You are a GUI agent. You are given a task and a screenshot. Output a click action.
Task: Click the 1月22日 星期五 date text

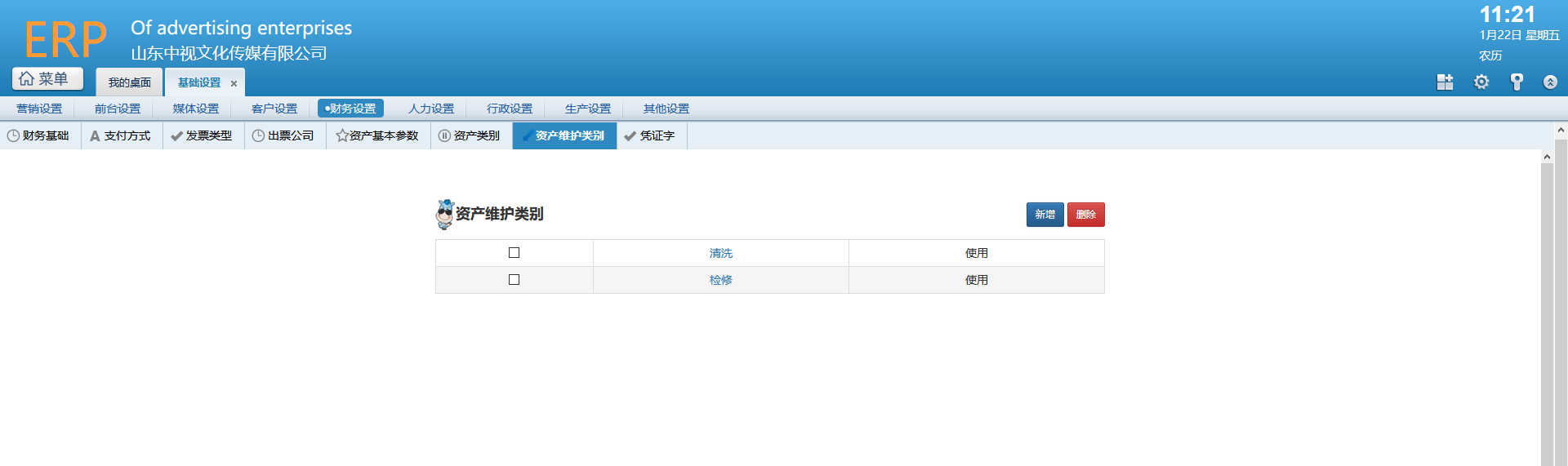coord(1519,35)
